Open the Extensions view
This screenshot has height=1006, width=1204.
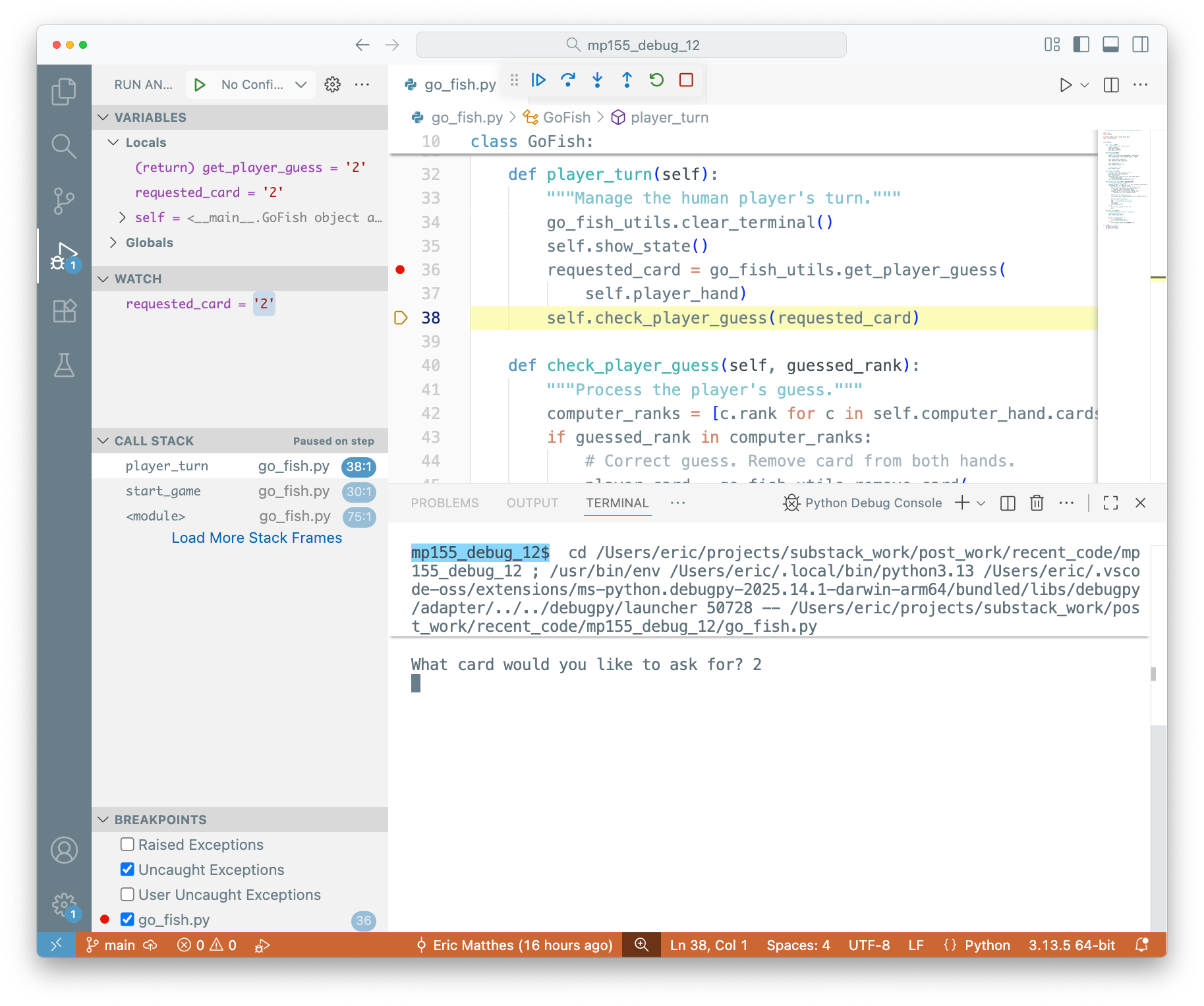63,310
